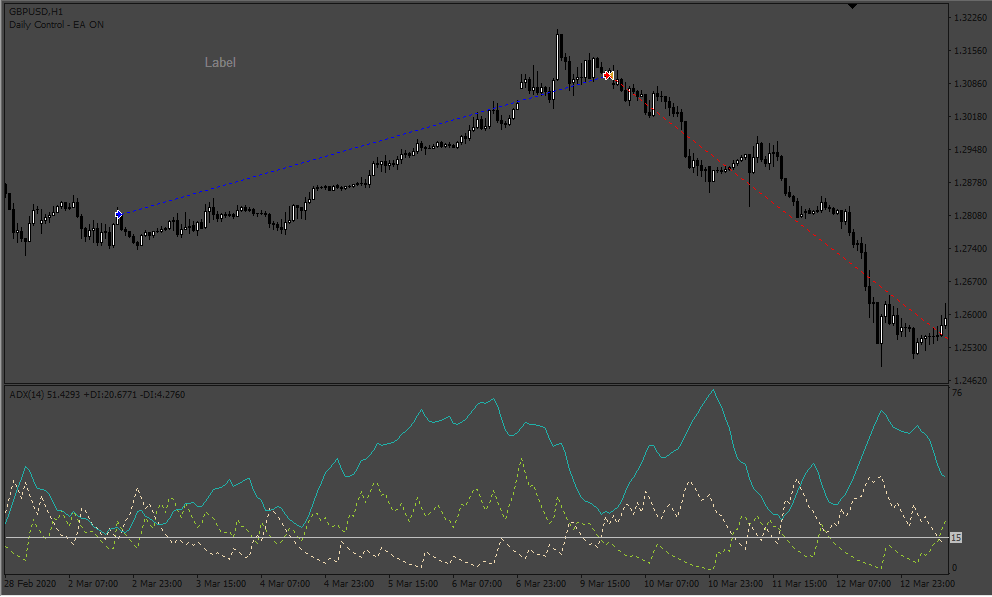Select the red dashed trade line
Image resolution: width=992 pixels, height=597 pixels.
click(x=778, y=206)
